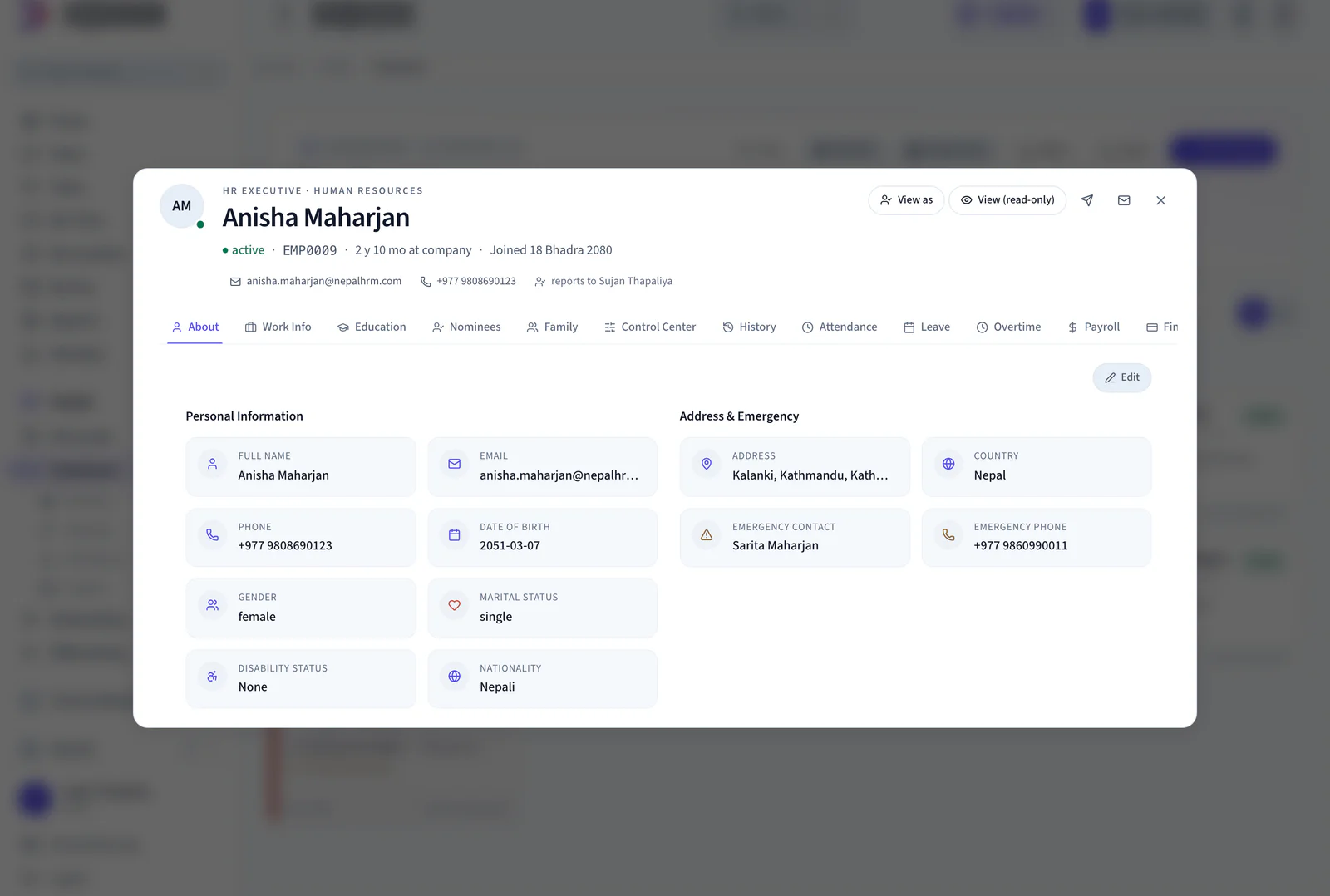Click the envelope icon in Email card

pyautogui.click(x=454, y=464)
